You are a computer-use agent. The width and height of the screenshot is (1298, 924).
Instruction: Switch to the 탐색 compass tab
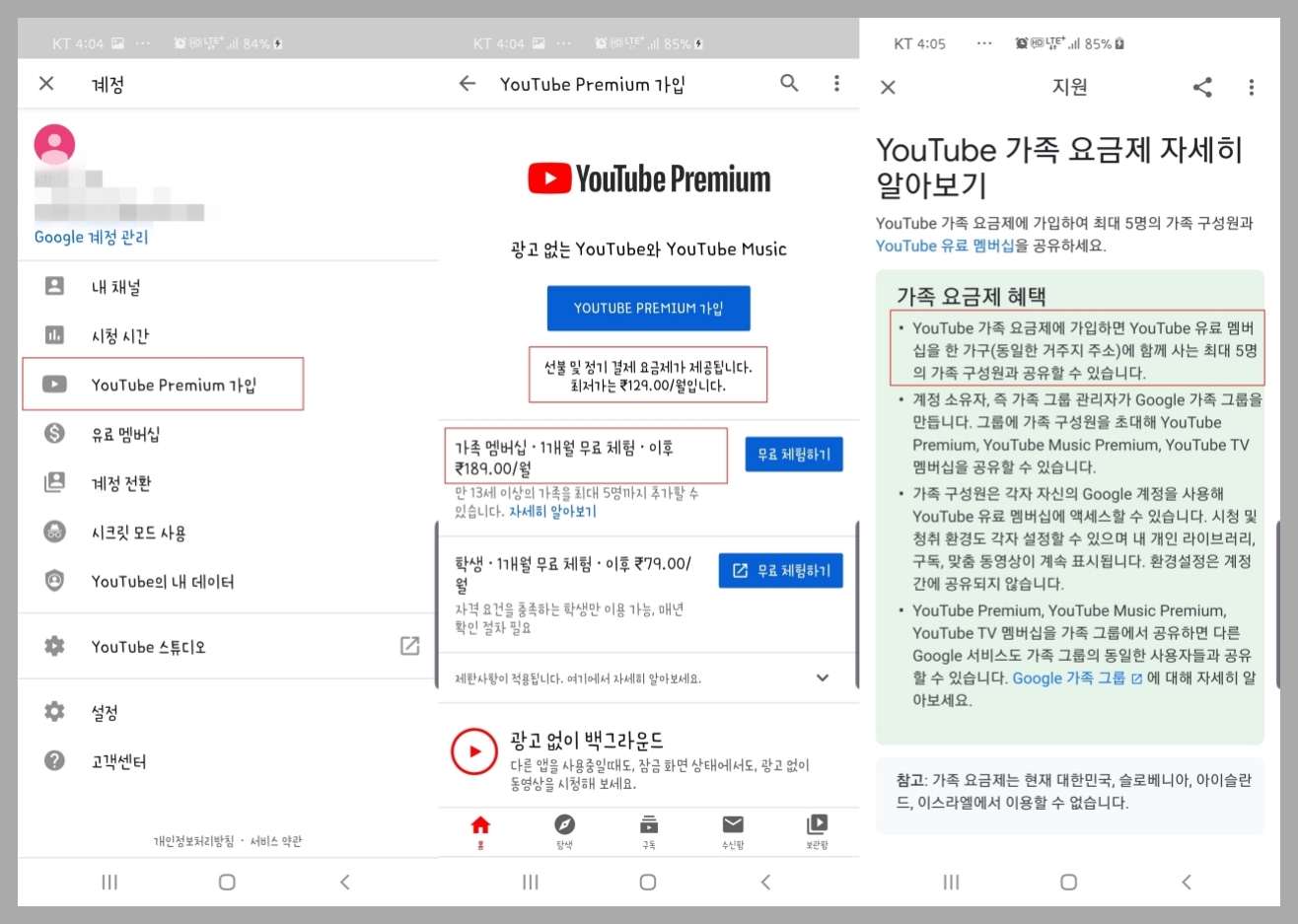[564, 830]
